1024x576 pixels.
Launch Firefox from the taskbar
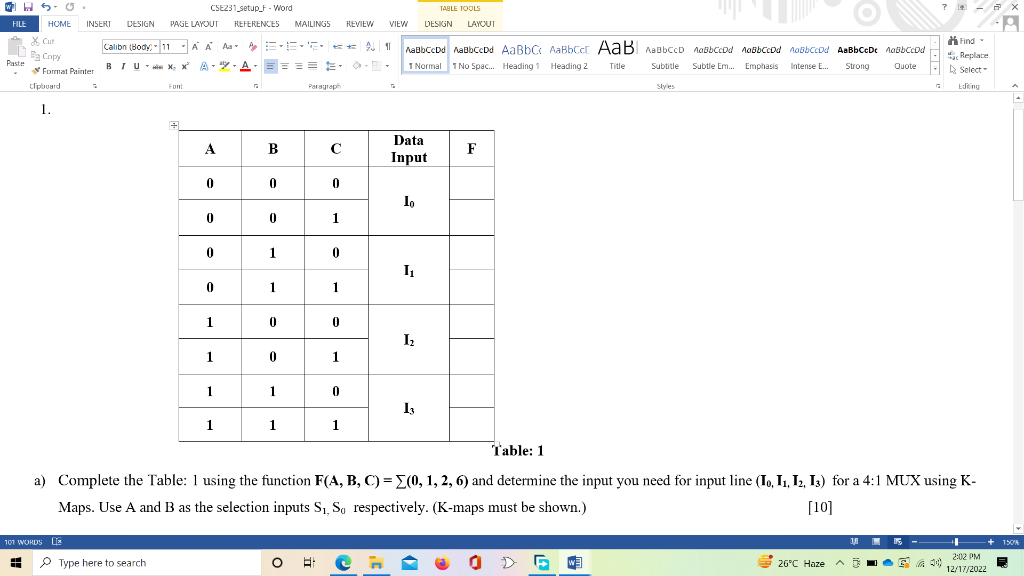click(442, 562)
